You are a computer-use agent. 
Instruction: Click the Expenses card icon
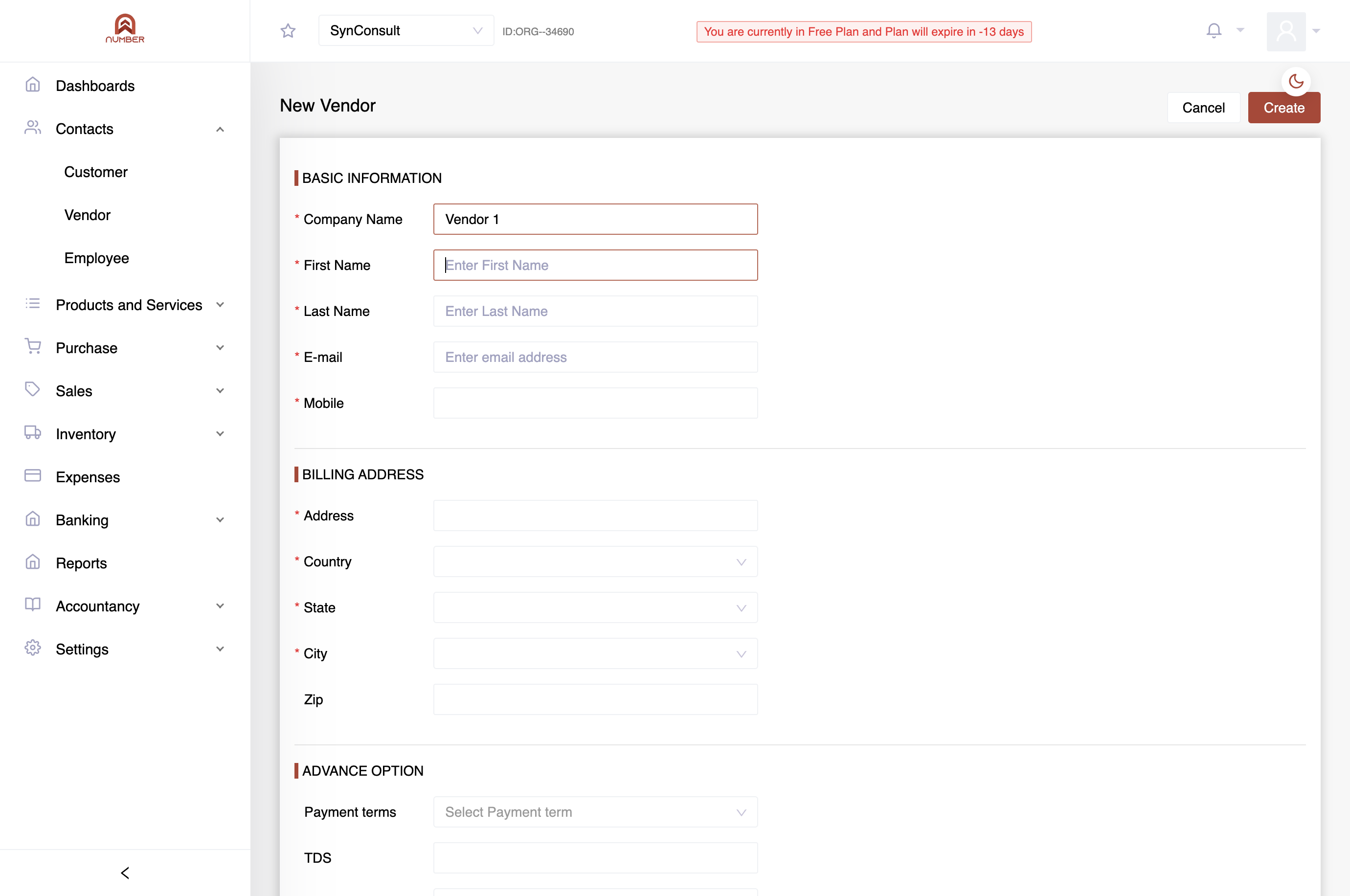tap(33, 476)
